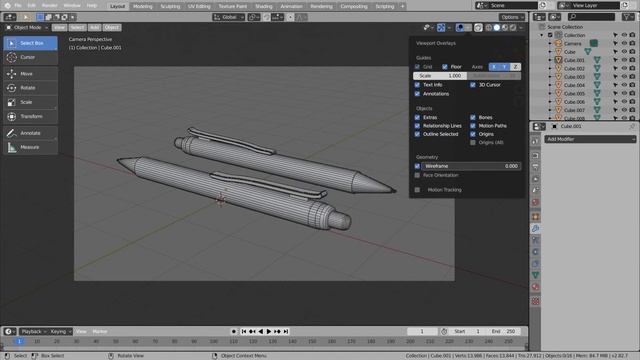Switch to rendered viewport shading
Screen dimensions: 640x360
click(x=513, y=27)
